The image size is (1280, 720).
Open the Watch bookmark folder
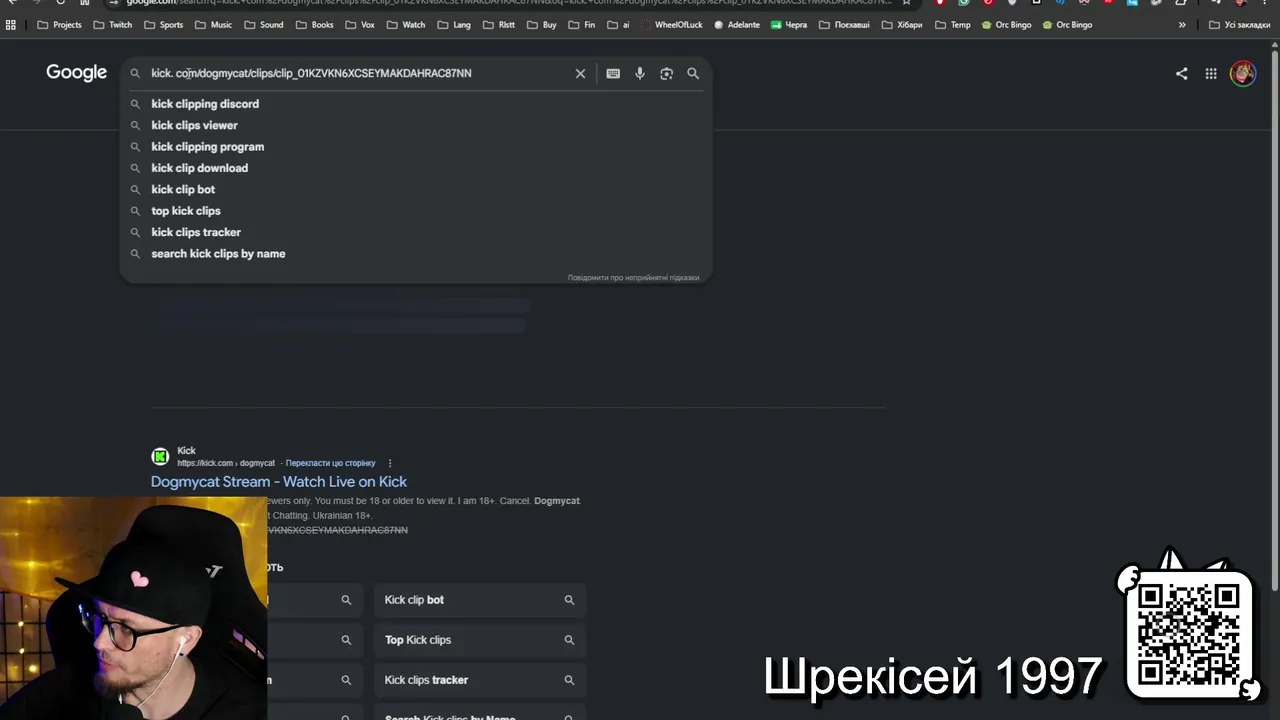406,25
